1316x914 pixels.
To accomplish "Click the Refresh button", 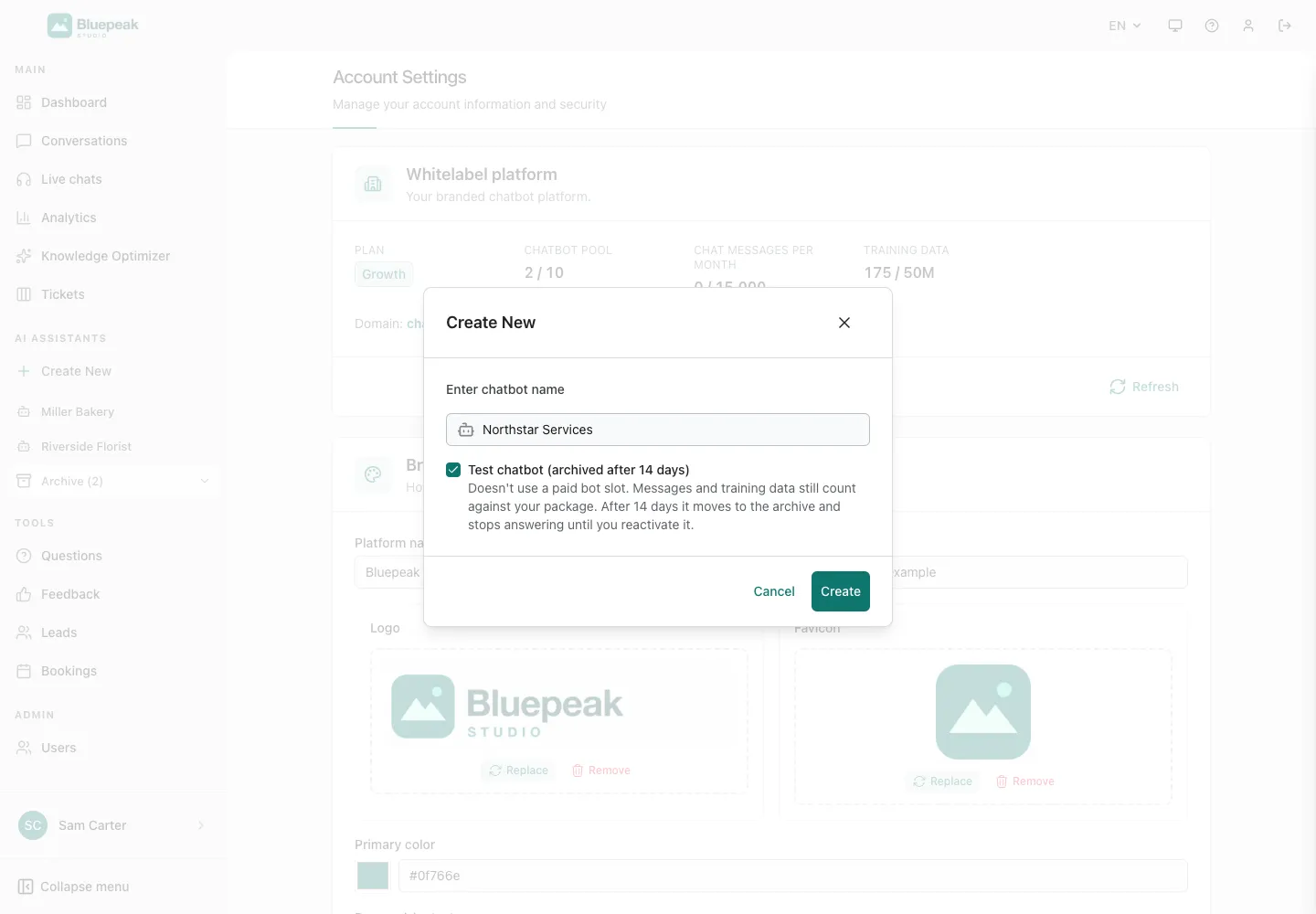I will tap(1144, 387).
